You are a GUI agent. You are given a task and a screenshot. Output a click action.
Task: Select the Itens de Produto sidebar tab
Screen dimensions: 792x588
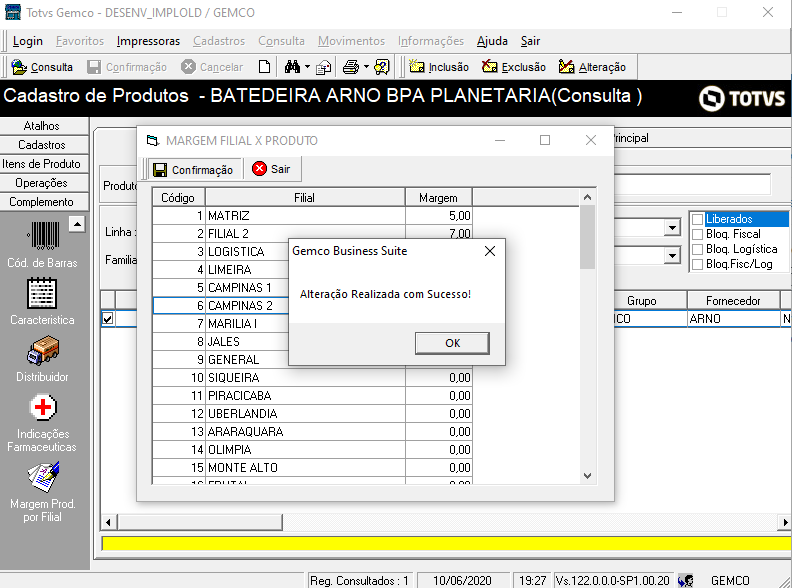41,164
